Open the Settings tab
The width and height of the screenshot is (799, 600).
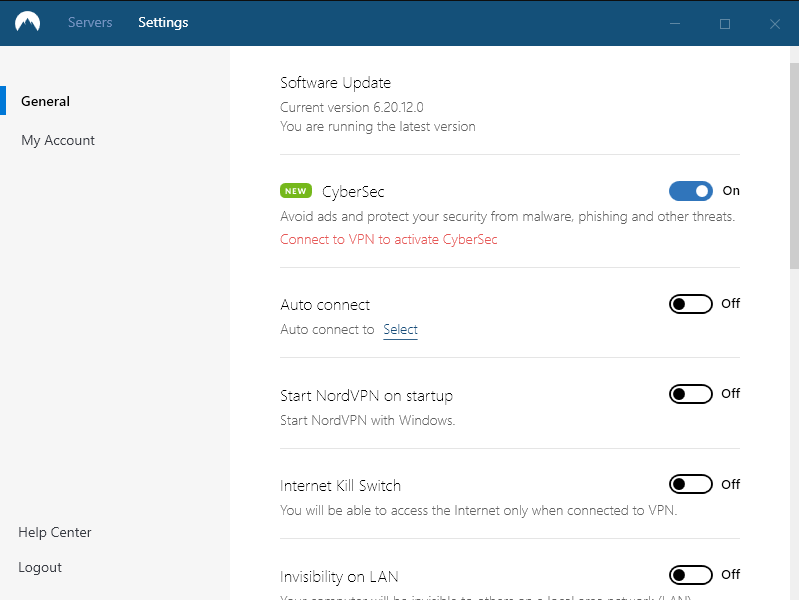click(x=163, y=22)
